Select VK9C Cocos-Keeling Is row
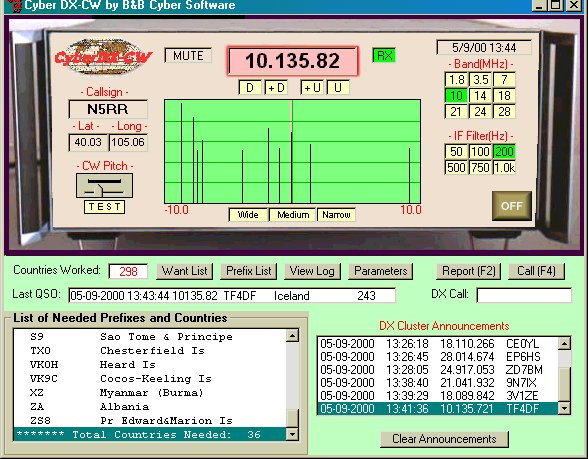Screen dimensions: 588x459 pyautogui.click(x=149, y=379)
